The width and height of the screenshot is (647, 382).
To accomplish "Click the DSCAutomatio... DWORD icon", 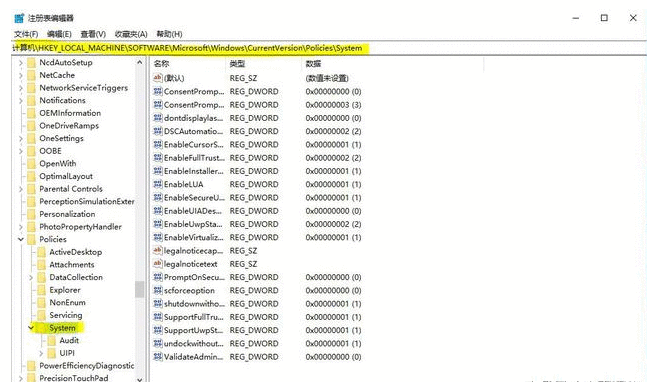I will [157, 131].
